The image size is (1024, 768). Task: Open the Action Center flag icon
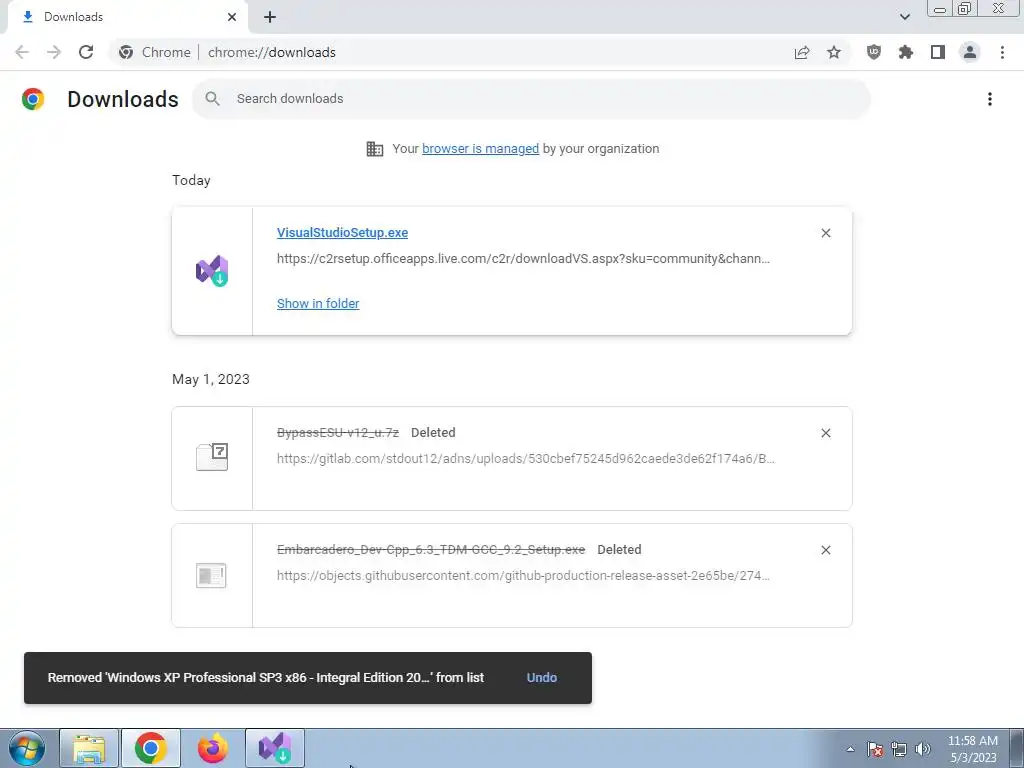875,749
